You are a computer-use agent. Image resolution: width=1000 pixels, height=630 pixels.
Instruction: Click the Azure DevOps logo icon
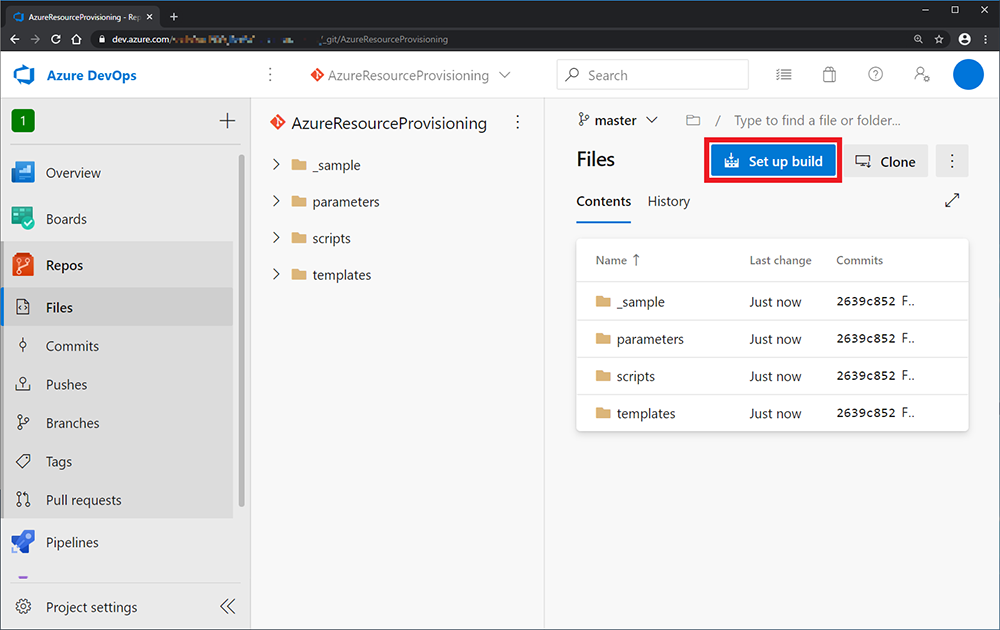tap(24, 75)
